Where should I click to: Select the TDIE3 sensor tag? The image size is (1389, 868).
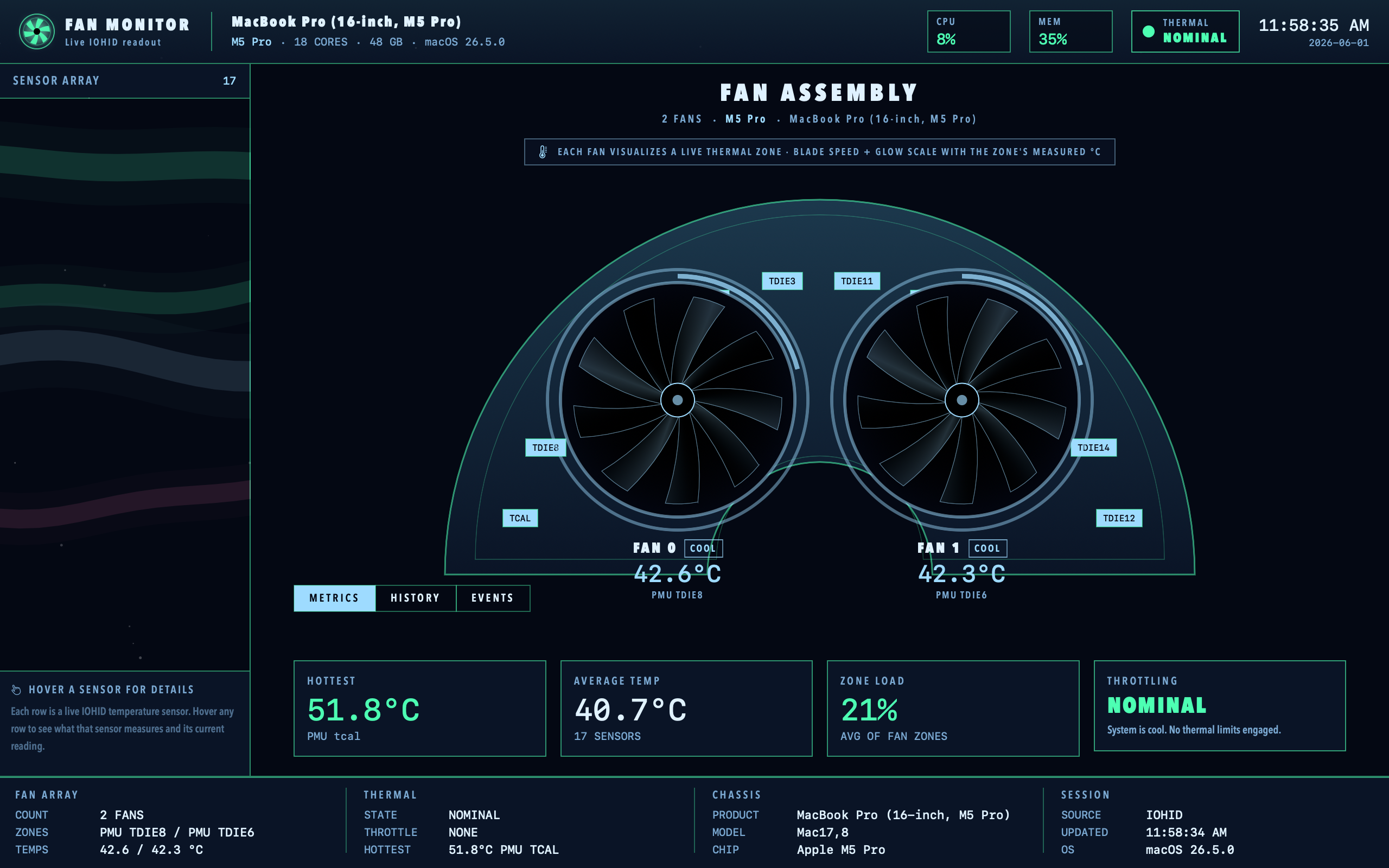coord(782,280)
